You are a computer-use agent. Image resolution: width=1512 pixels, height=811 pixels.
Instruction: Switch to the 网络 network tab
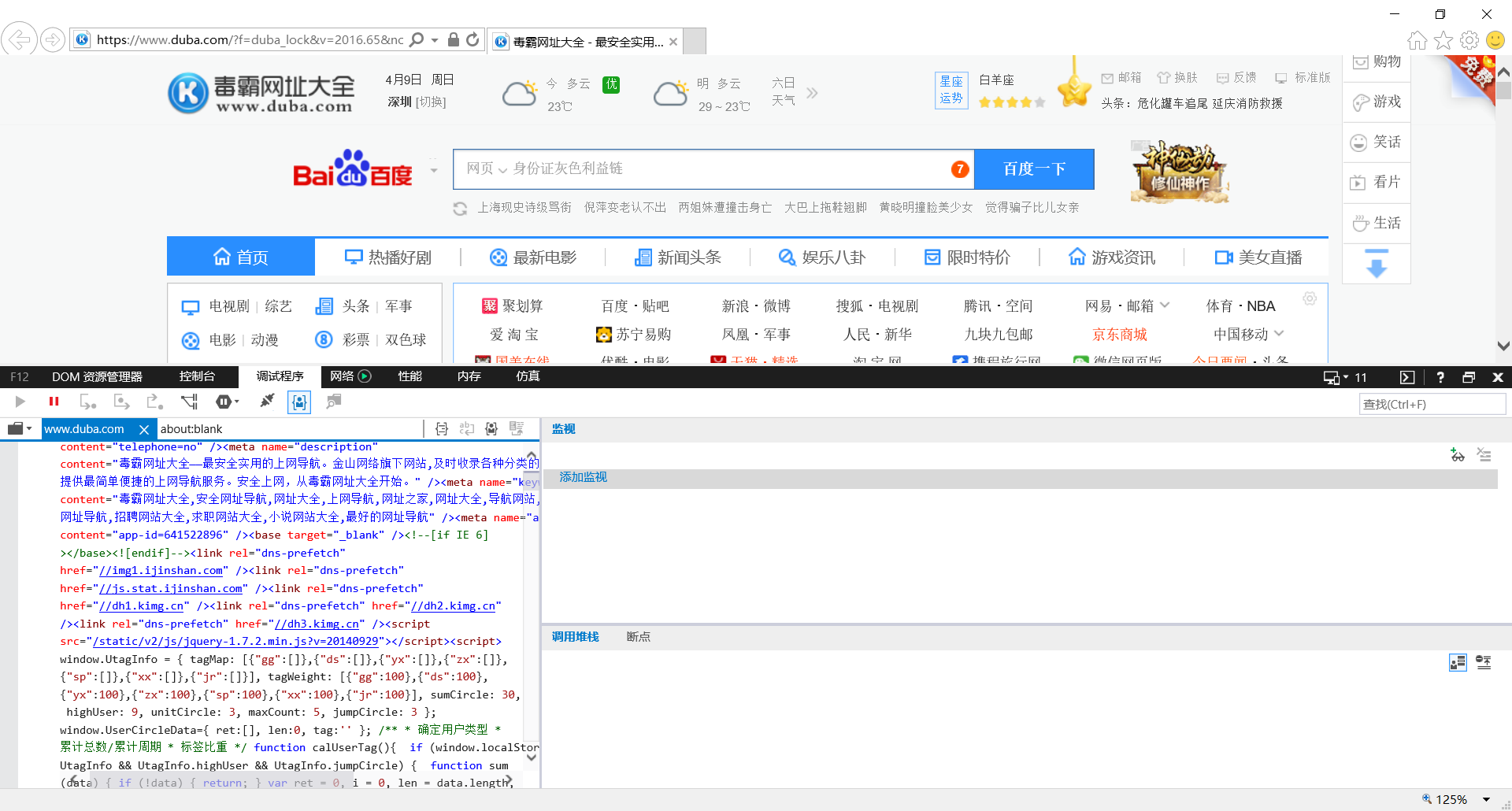click(x=350, y=376)
